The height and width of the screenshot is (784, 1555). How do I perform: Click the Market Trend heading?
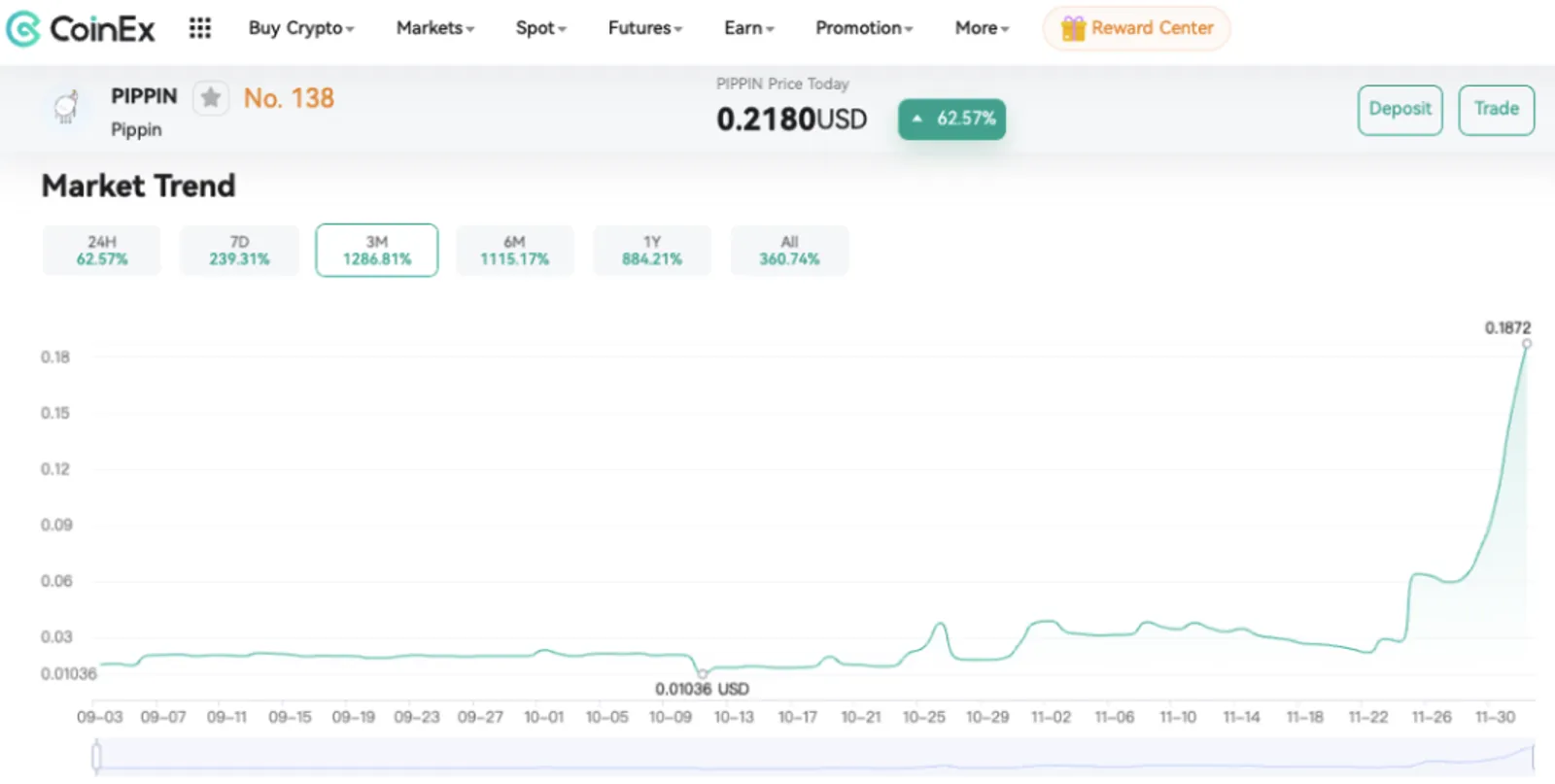click(138, 186)
